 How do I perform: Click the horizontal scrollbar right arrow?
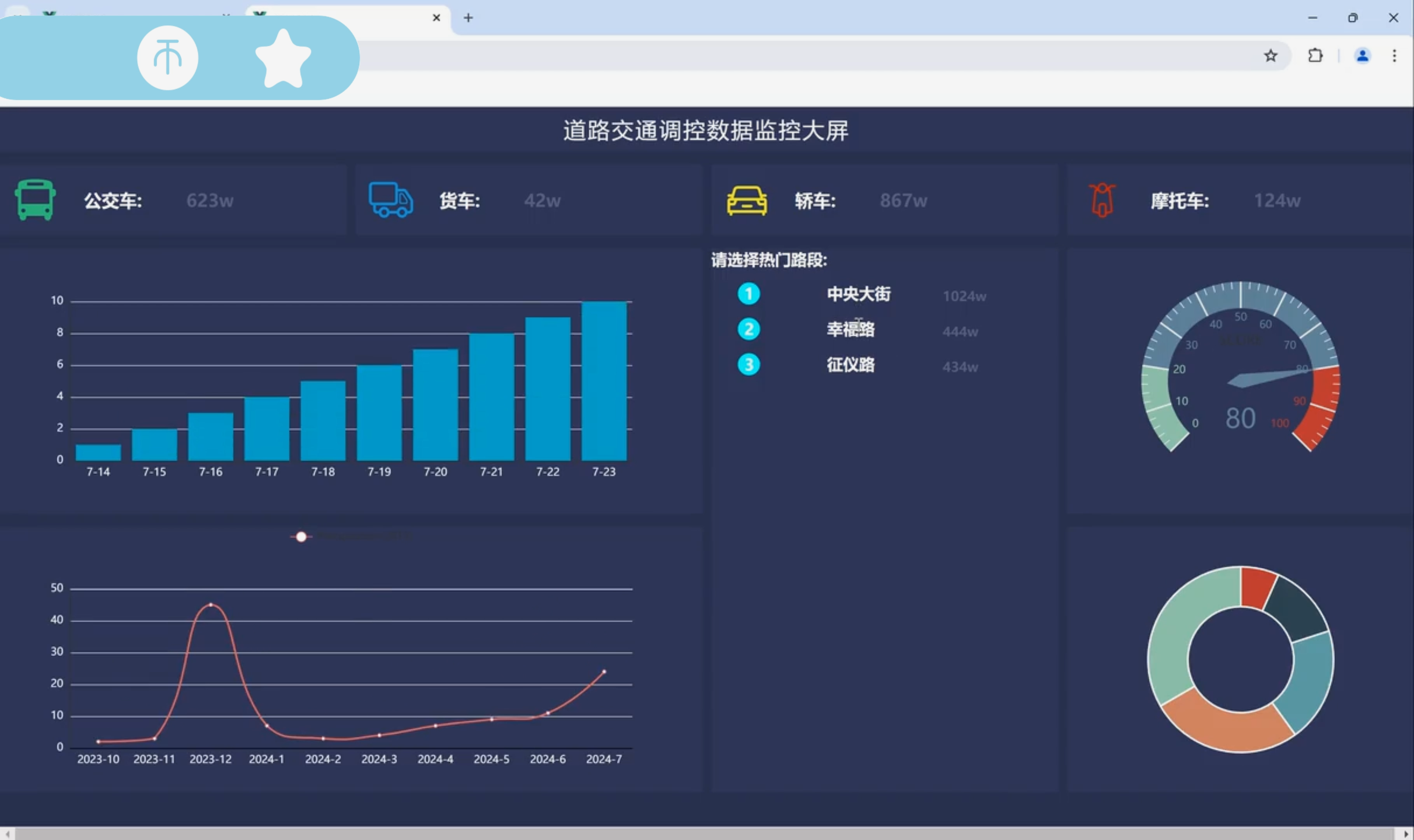(1407, 834)
